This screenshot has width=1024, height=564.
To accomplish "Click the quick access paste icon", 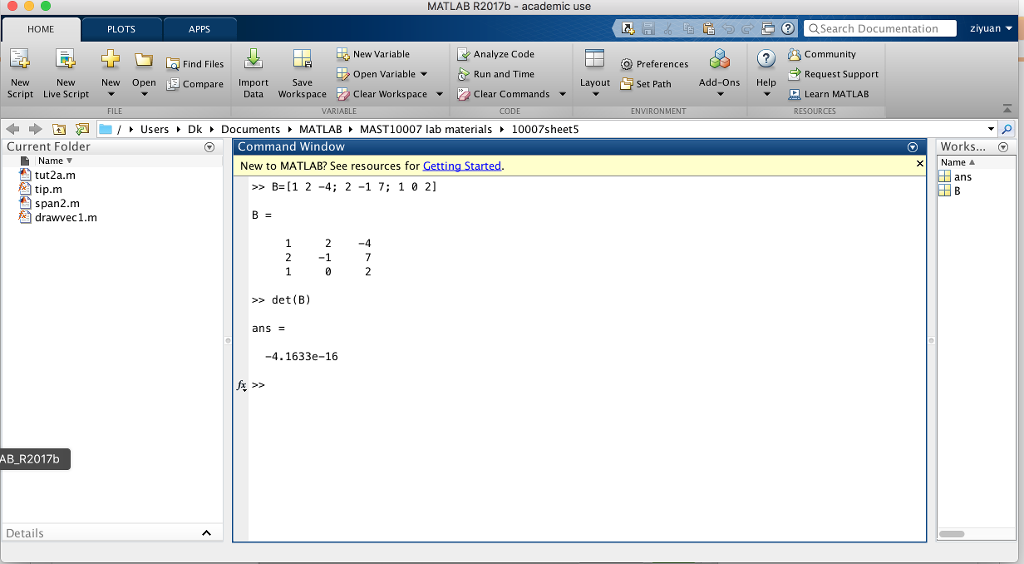I will pyautogui.click(x=709, y=29).
